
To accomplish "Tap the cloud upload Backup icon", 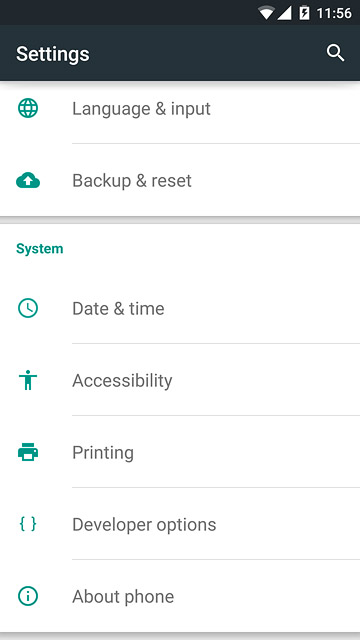I will pos(28,180).
